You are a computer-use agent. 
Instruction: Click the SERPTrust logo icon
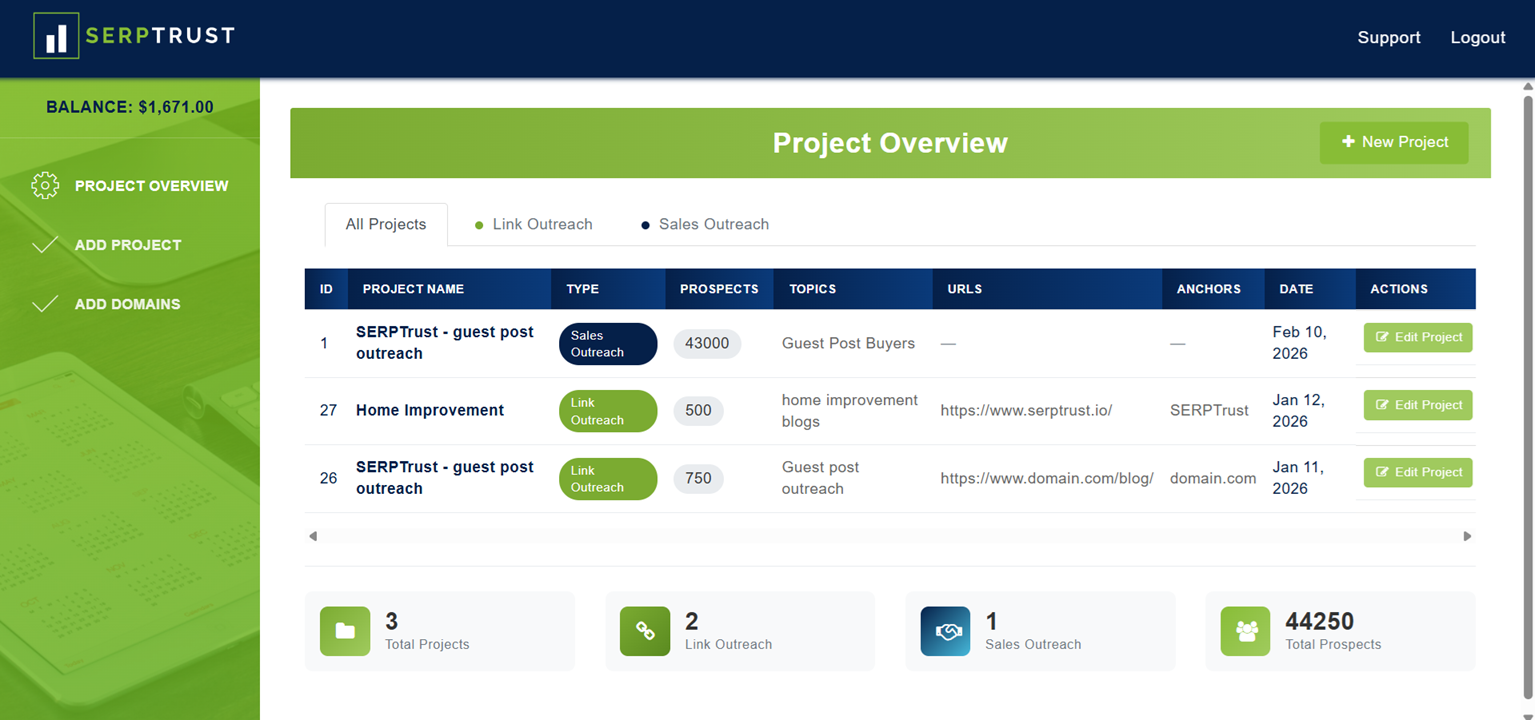(55, 36)
